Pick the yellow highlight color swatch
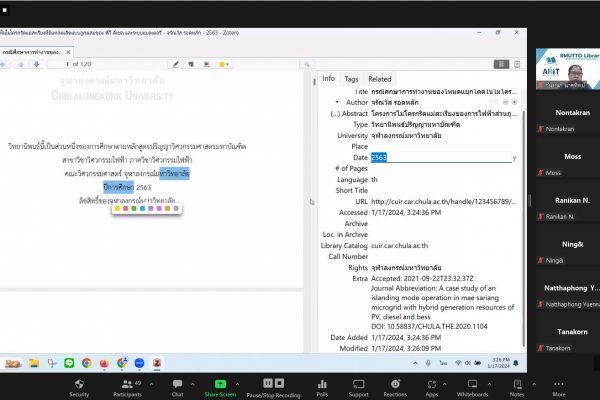Viewport: 600px width, 400px height. (117, 209)
